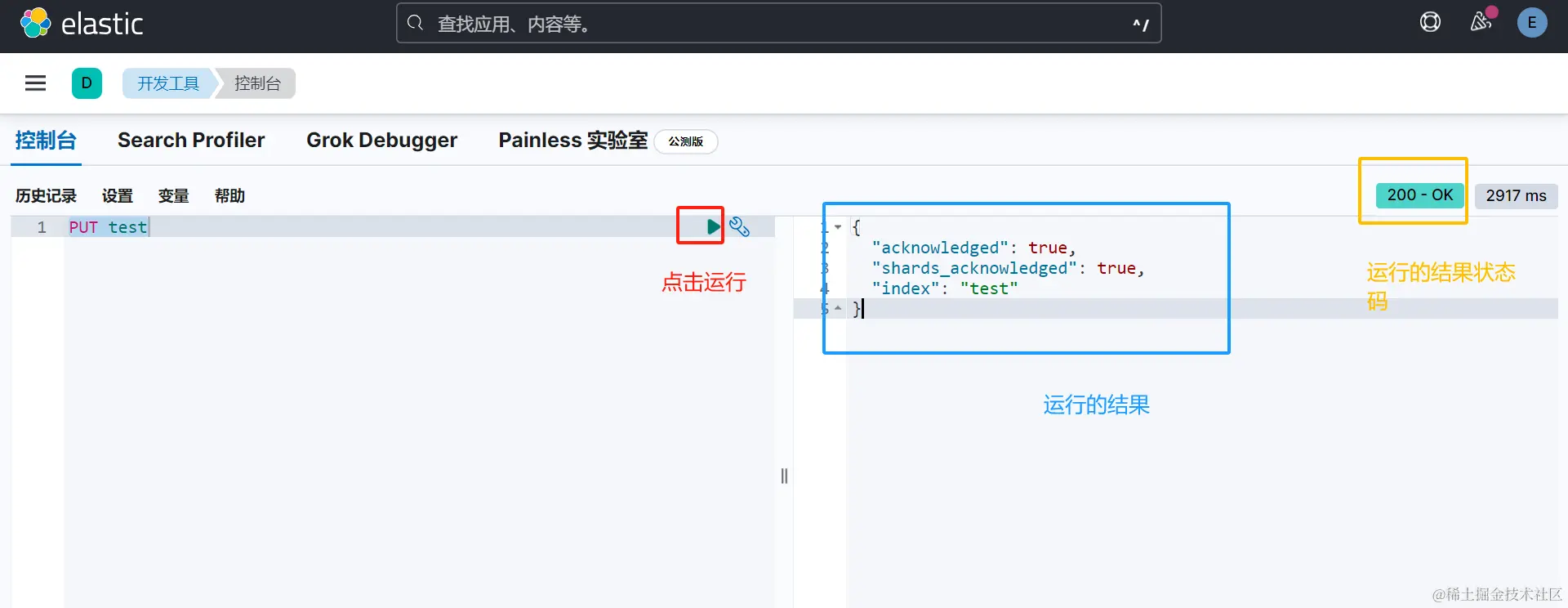Switch to the Search Profiler tab
This screenshot has height=608, width=1568.
191,141
